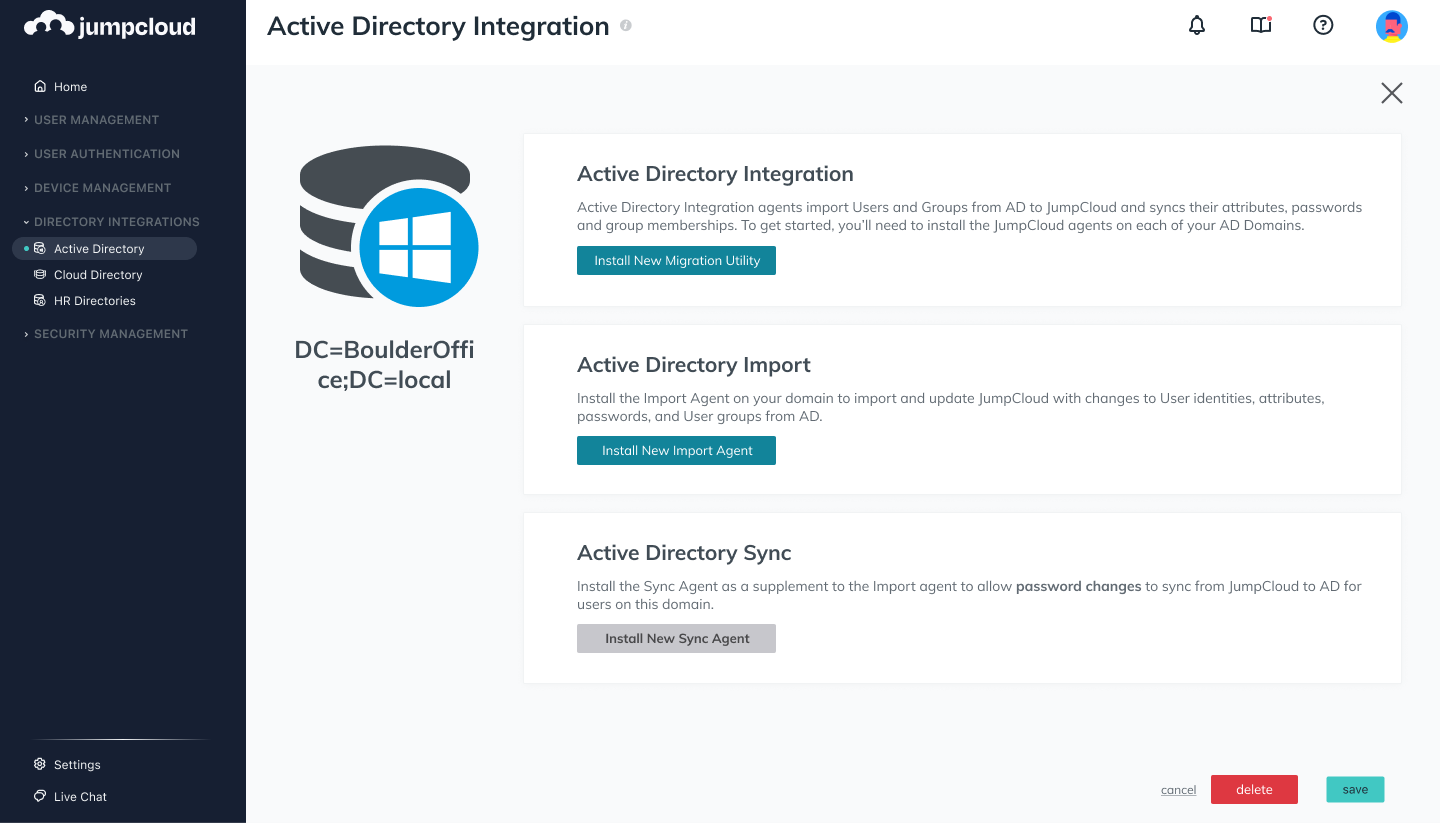Open the notifications bell icon

(1196, 25)
